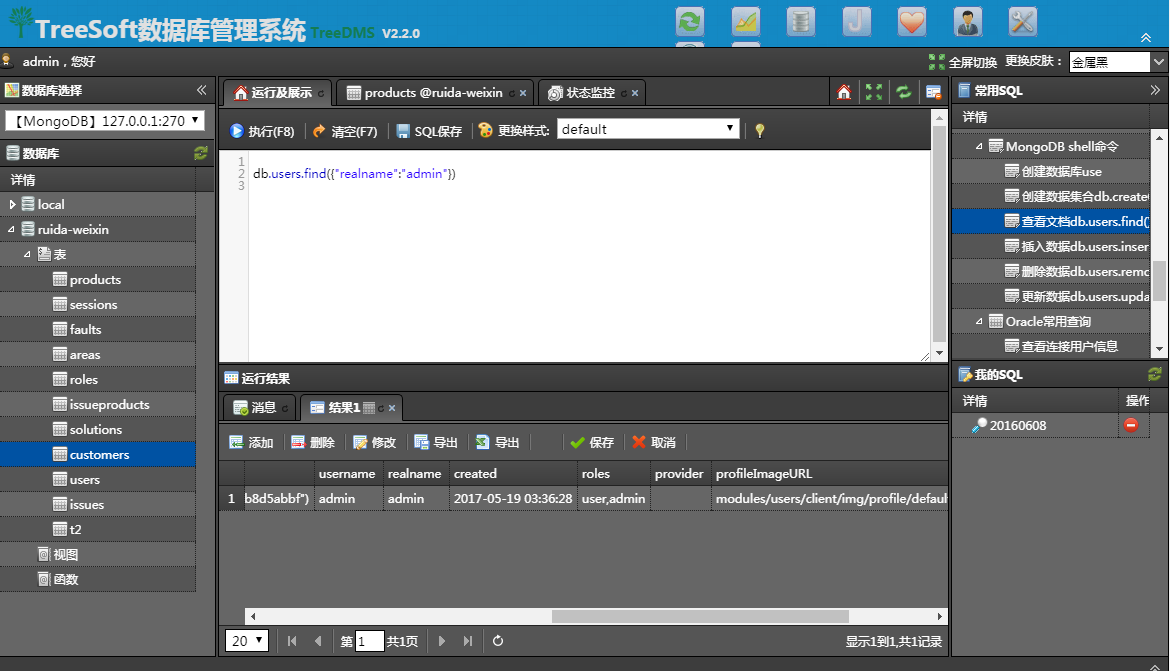1170x671 pixels.
Task: Collapse the MongoDB shell命令 node
Action: coord(979,146)
